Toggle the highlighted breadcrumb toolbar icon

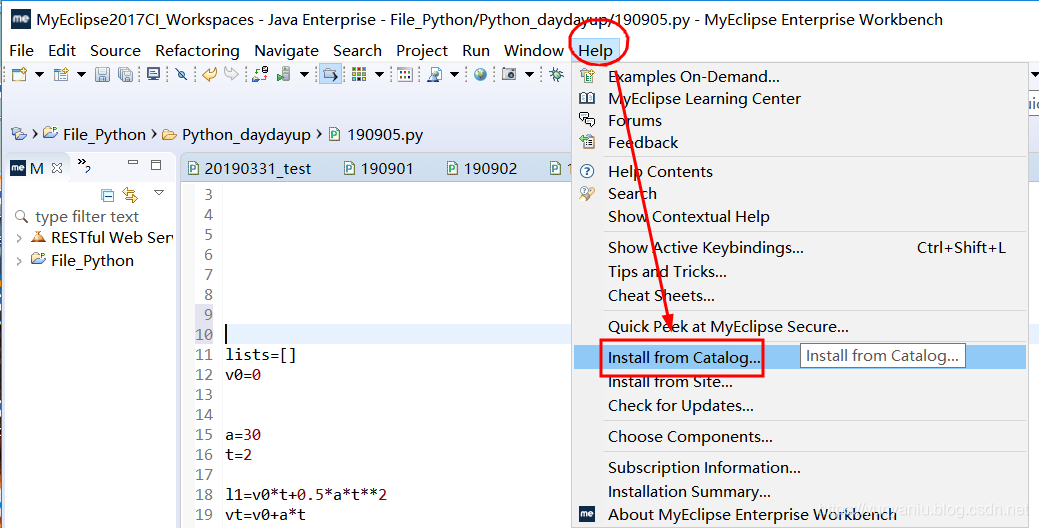[330, 74]
